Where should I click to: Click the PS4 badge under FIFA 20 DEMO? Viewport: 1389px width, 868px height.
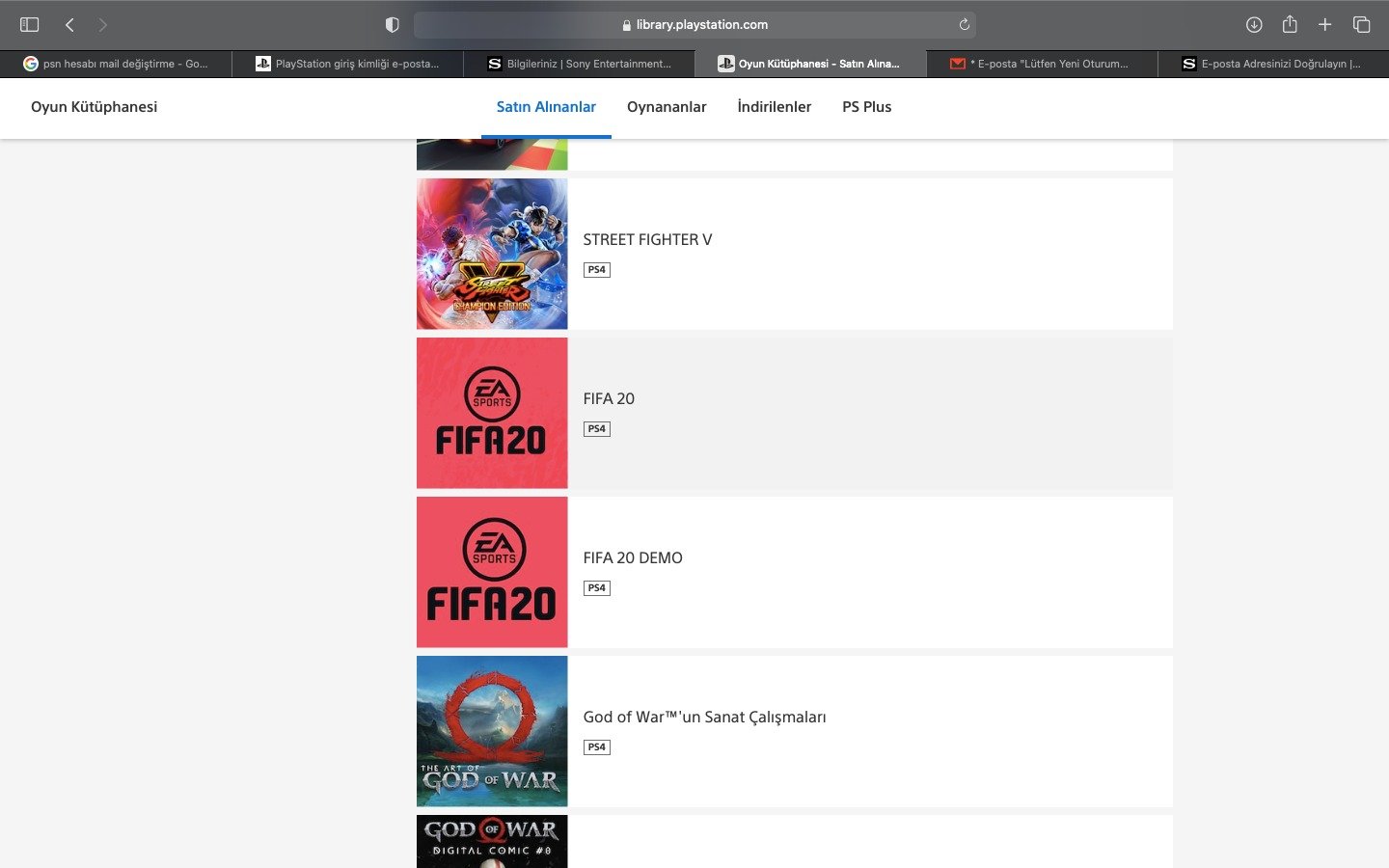[x=597, y=588]
